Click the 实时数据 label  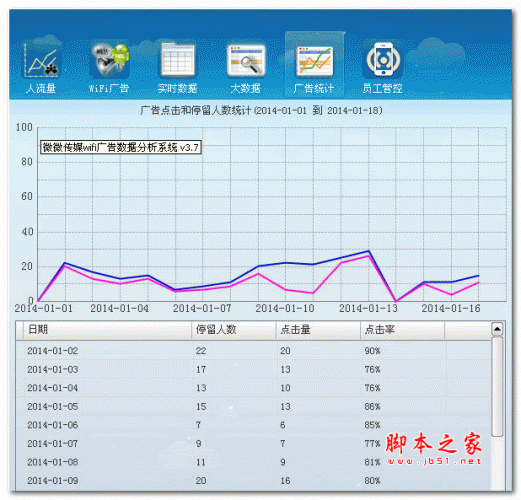pyautogui.click(x=177, y=88)
